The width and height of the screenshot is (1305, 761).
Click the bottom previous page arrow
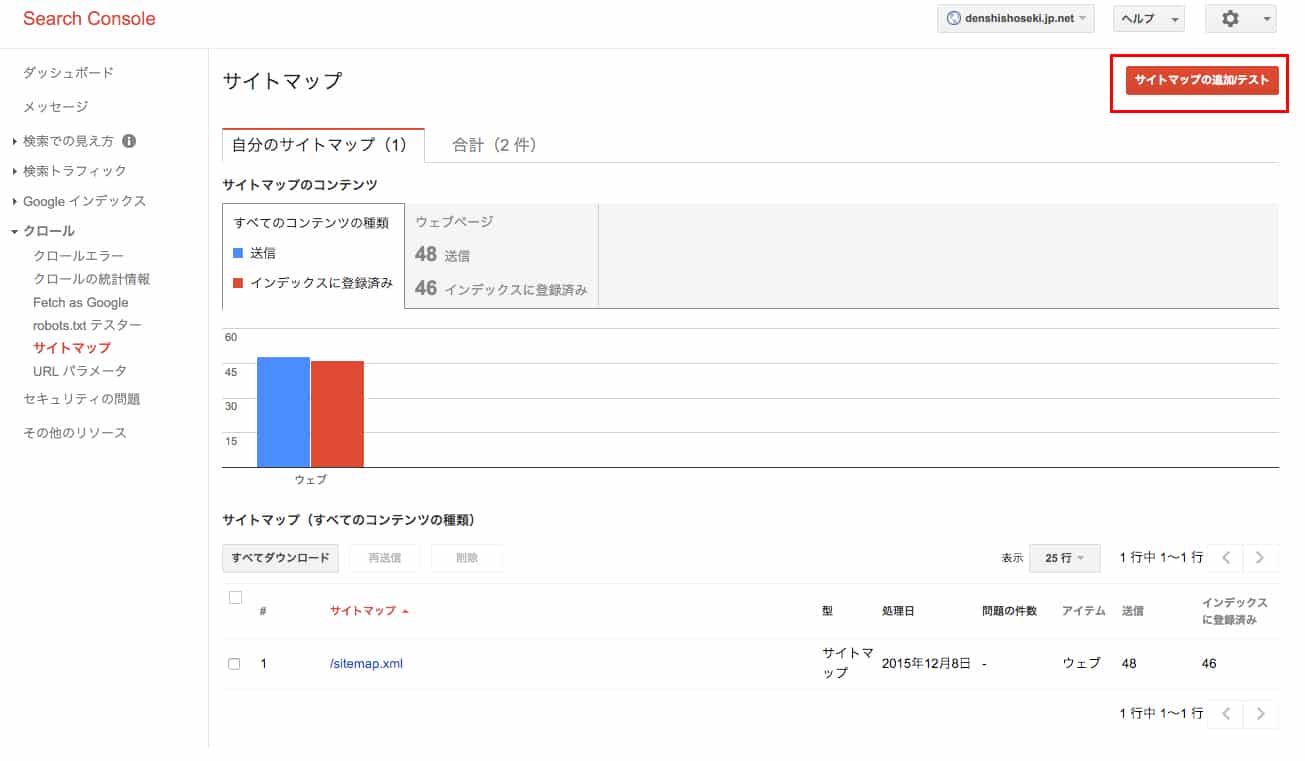pos(1226,714)
